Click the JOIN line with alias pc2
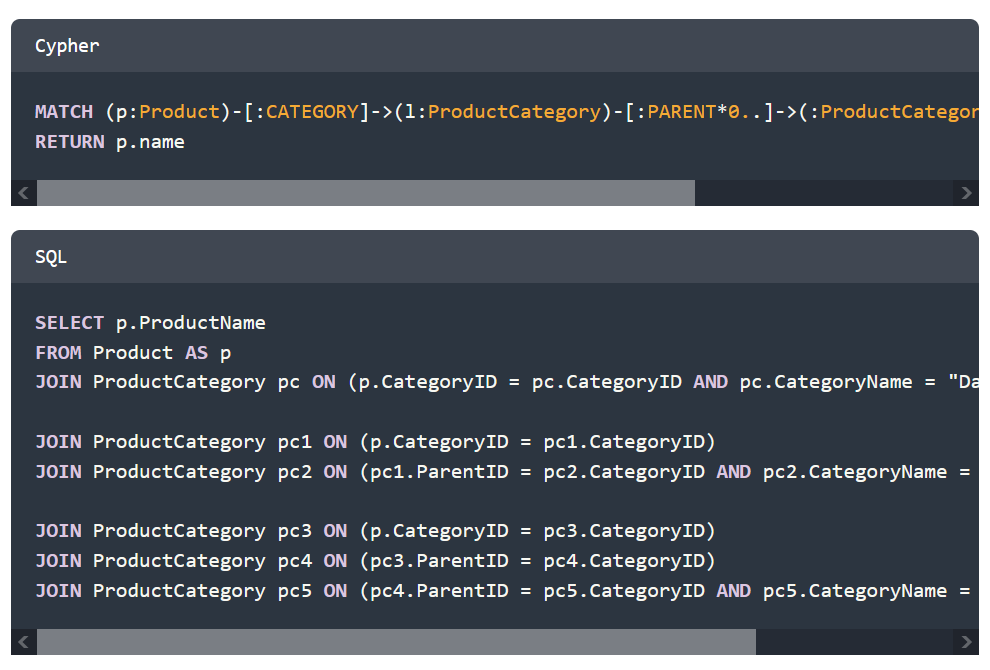 click(503, 472)
